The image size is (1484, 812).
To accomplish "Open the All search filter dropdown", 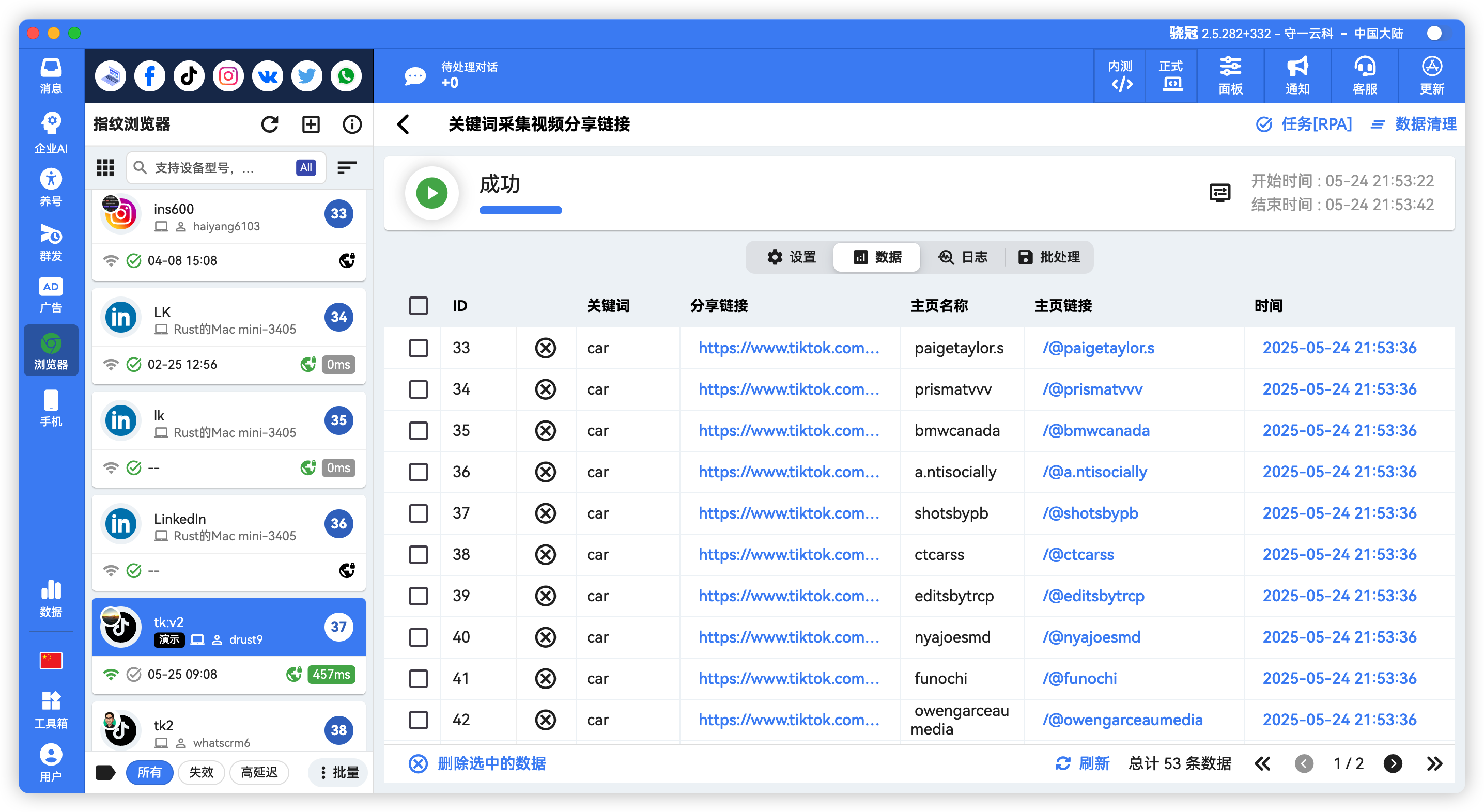I will pyautogui.click(x=305, y=167).
